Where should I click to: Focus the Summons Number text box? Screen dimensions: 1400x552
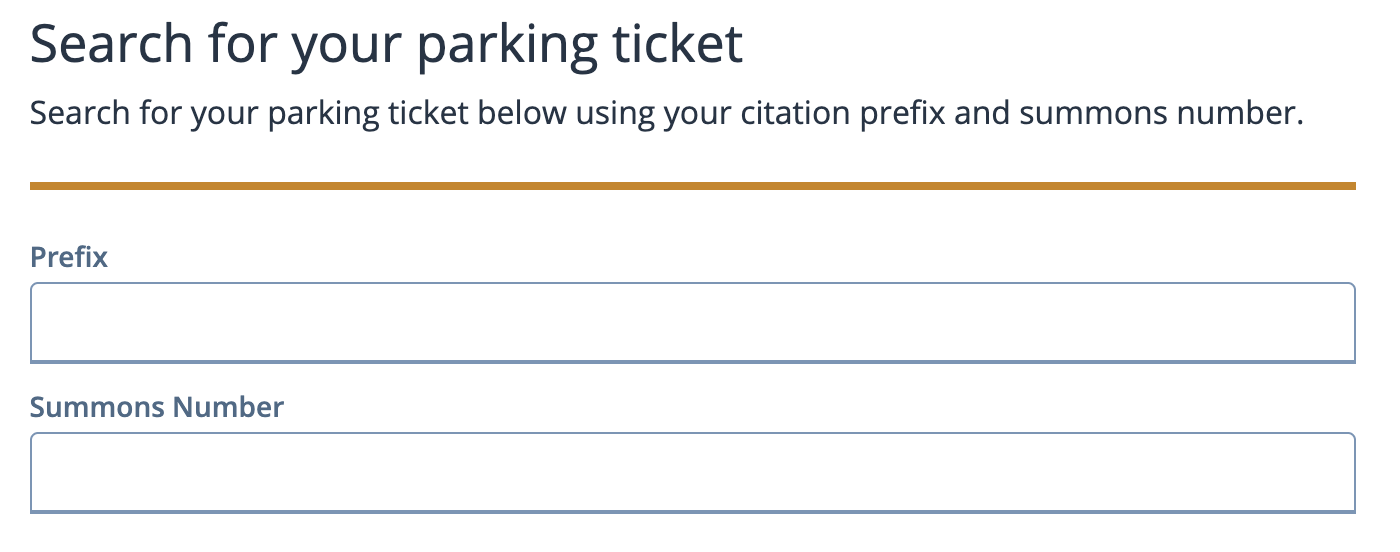pyautogui.click(x=692, y=472)
